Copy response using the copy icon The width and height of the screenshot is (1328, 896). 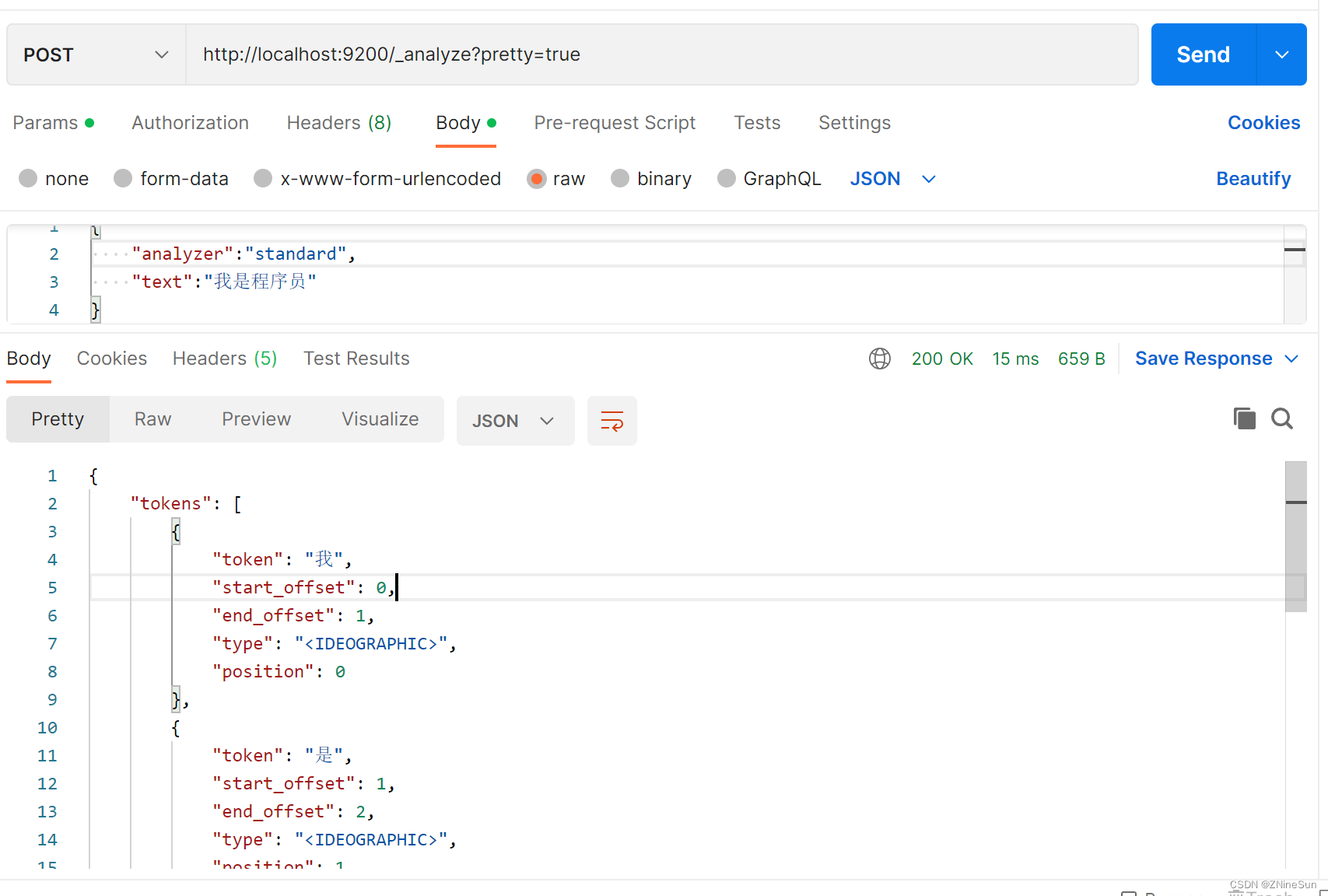pos(1245,418)
